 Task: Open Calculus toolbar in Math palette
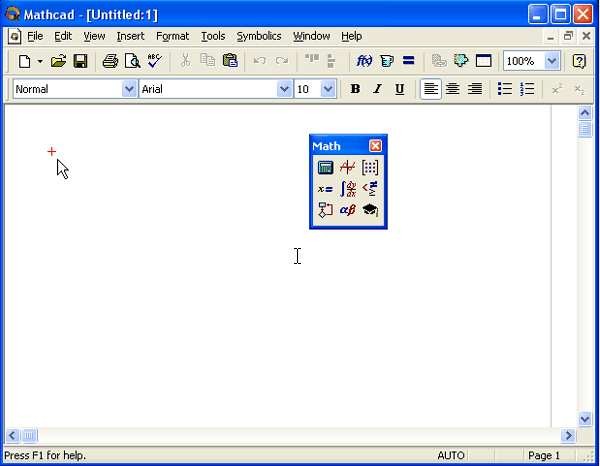point(348,189)
